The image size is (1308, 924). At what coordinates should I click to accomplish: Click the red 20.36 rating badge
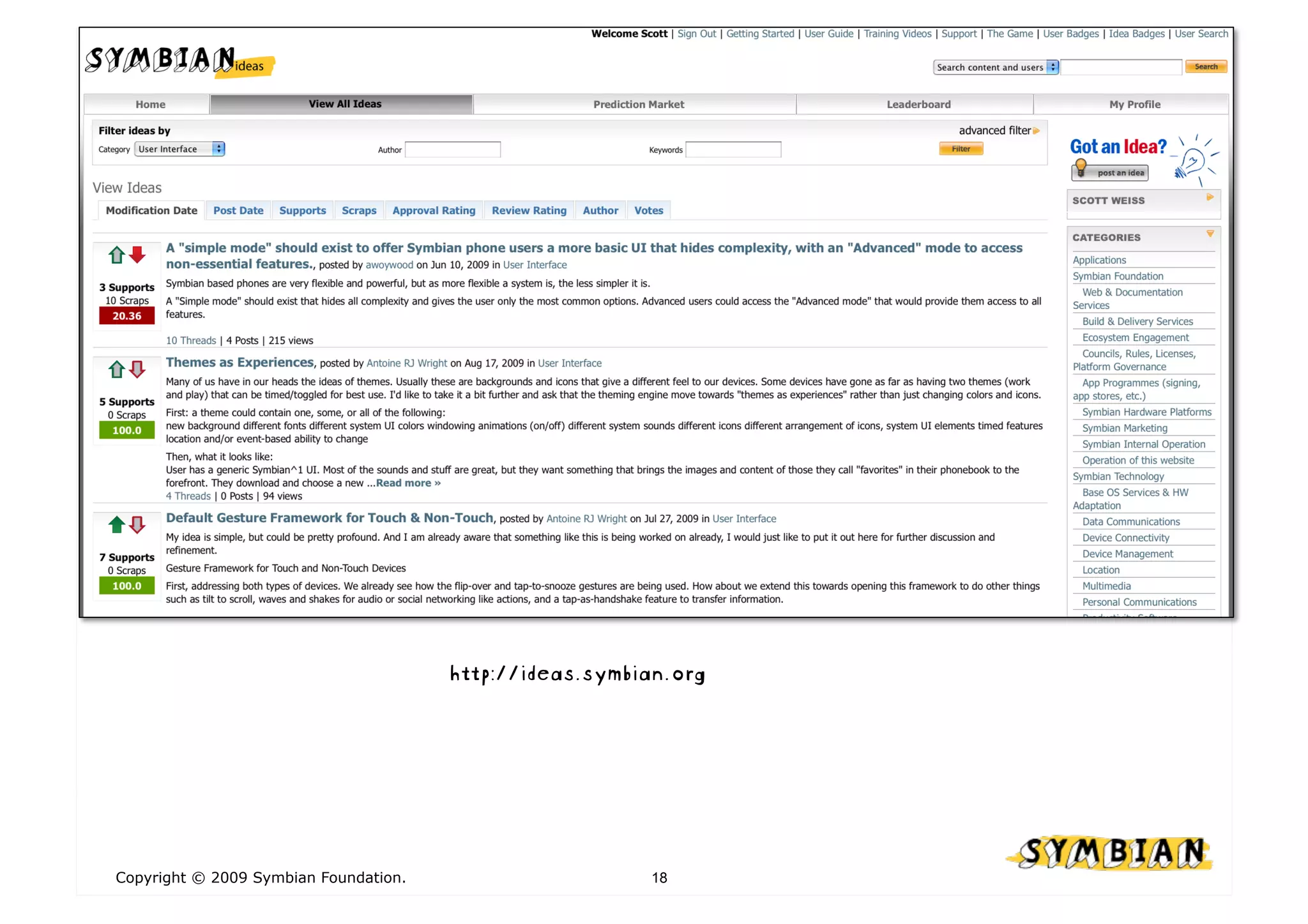point(126,315)
